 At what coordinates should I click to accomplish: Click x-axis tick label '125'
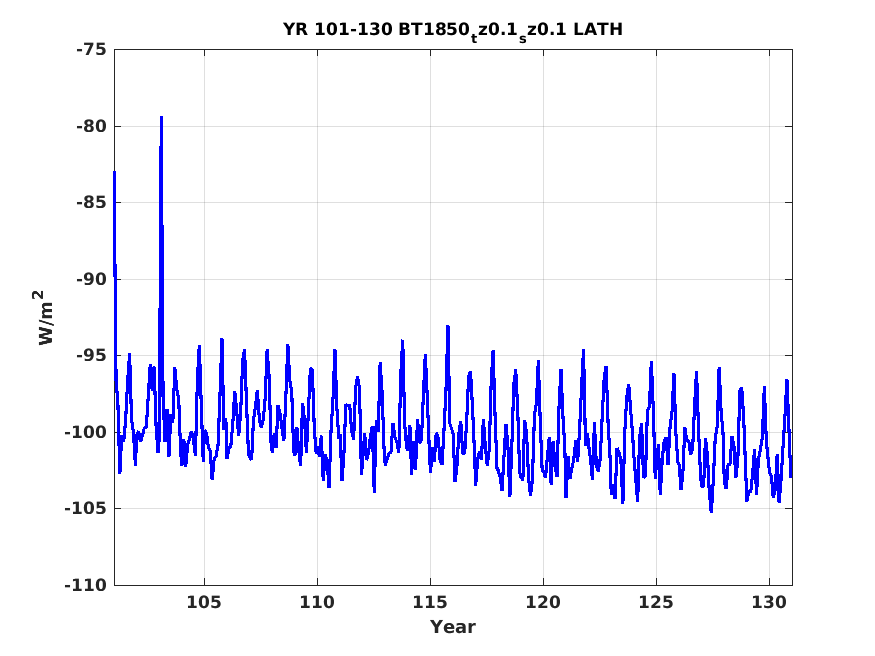656,602
